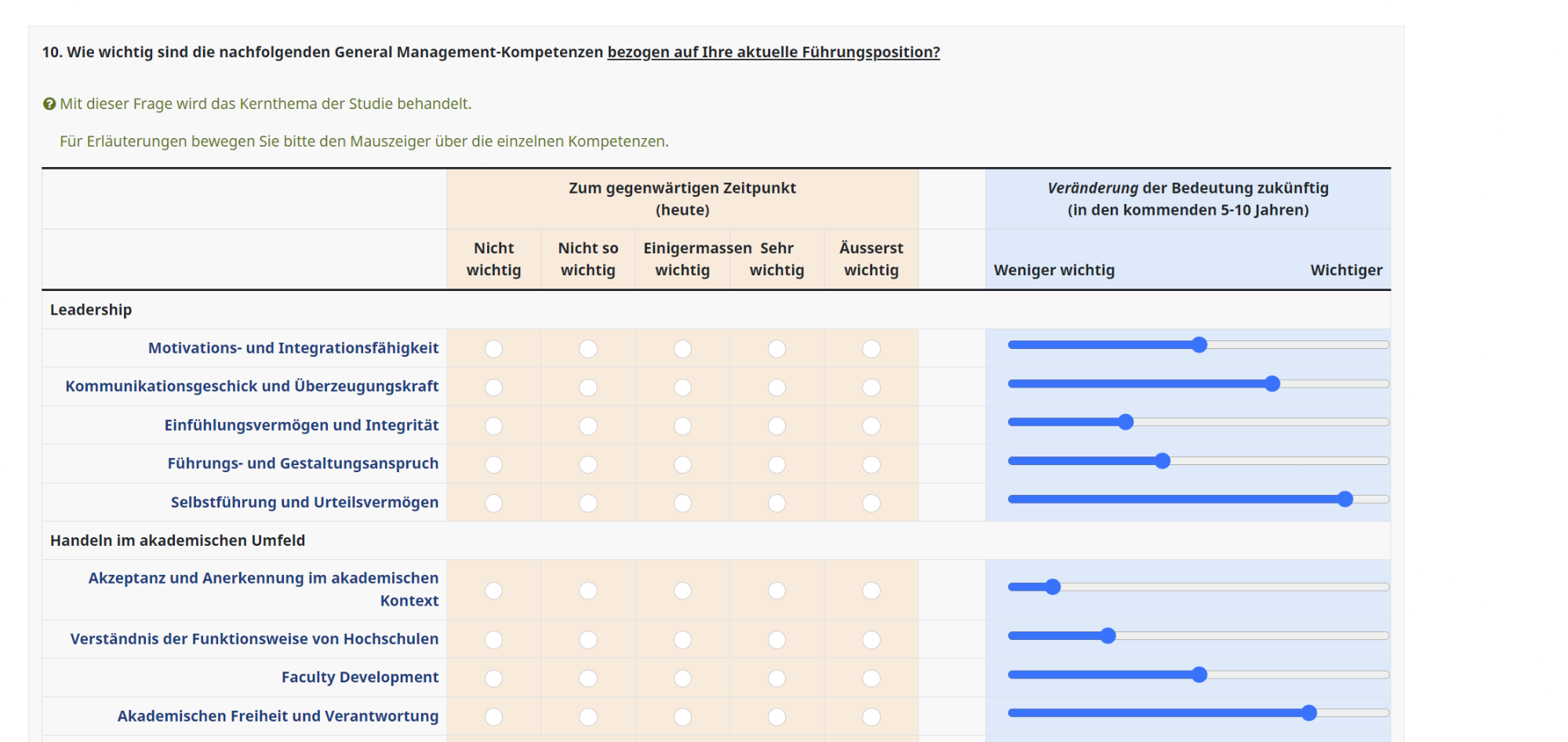Select 'Äusserst wichtig' for Faculty Development
1568x742 pixels.
pos(871,678)
